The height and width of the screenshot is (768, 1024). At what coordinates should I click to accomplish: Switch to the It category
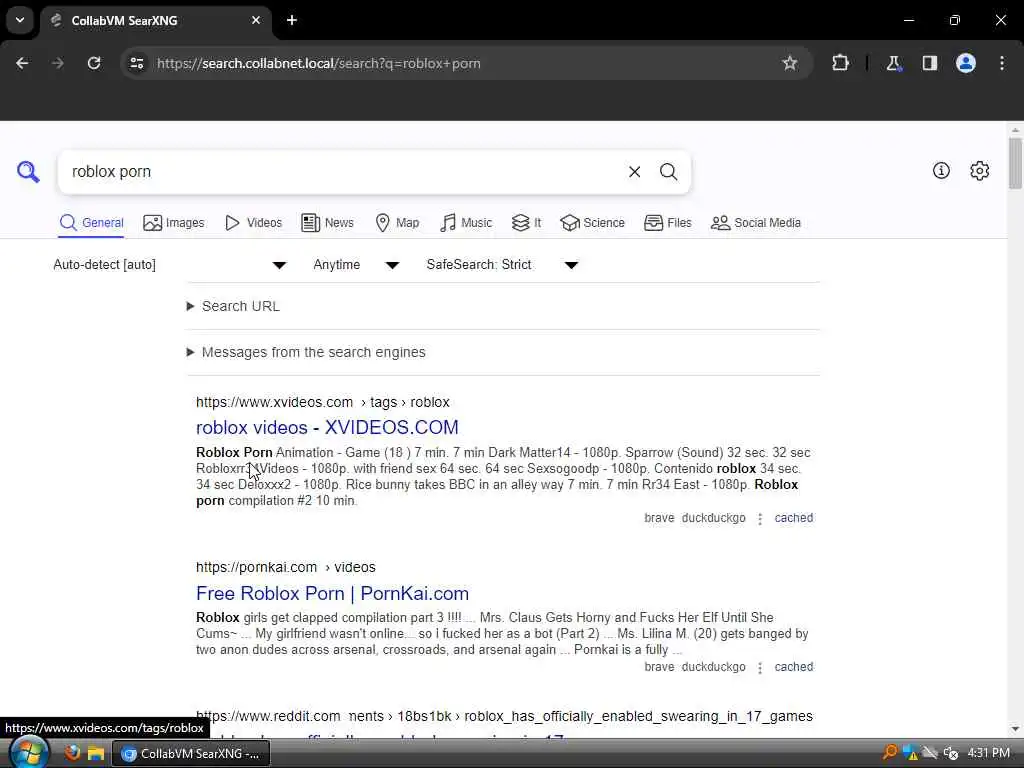526,223
